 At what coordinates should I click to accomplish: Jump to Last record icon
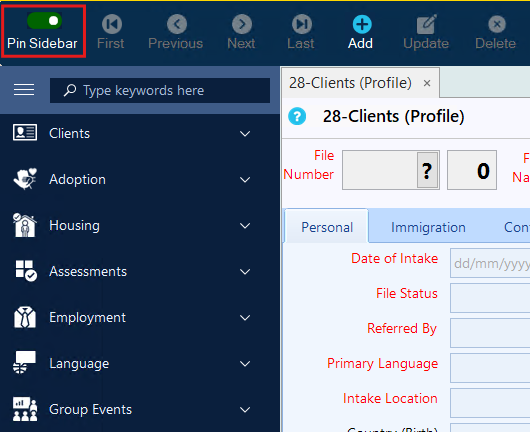click(x=302, y=24)
